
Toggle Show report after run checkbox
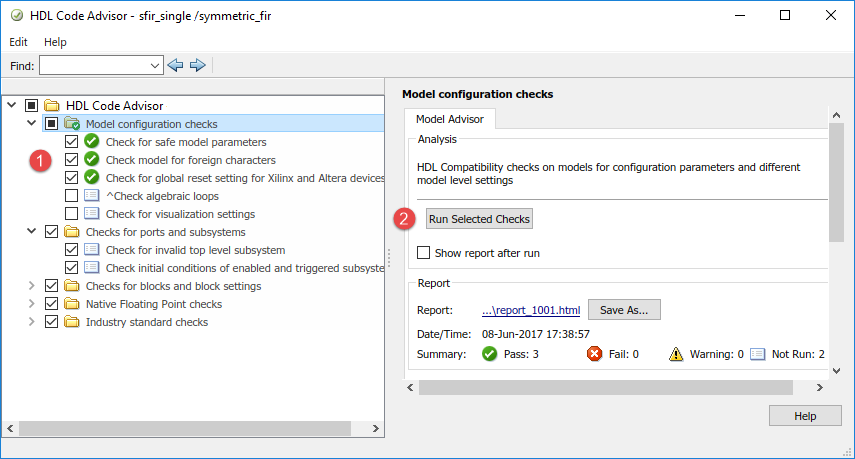click(x=424, y=253)
